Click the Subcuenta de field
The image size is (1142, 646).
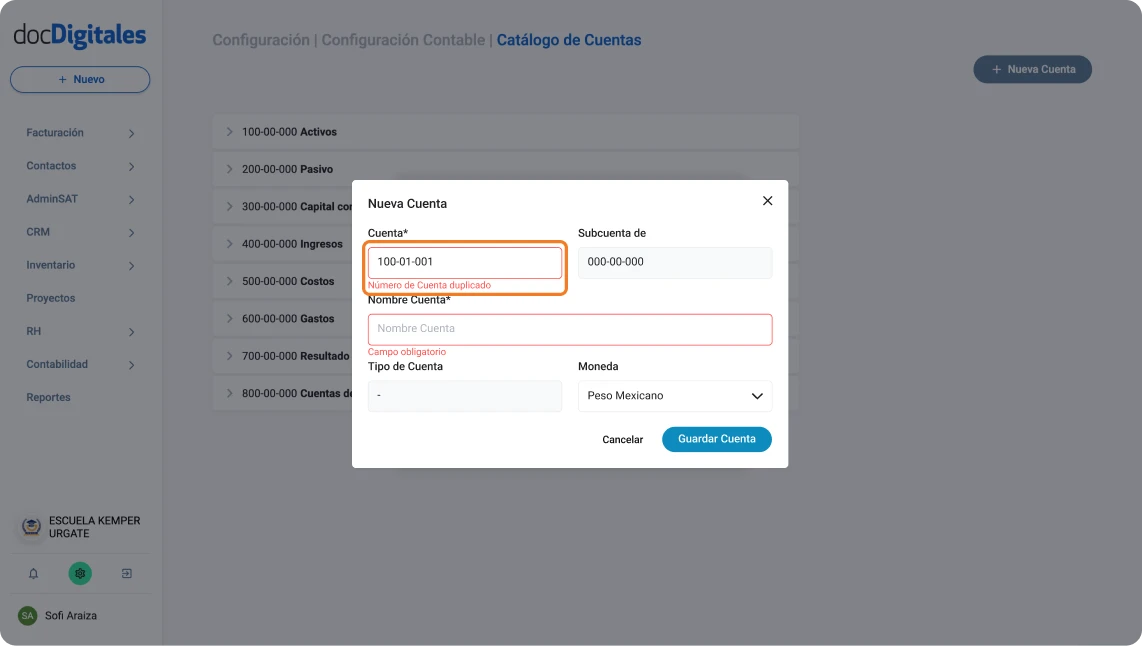coord(674,262)
